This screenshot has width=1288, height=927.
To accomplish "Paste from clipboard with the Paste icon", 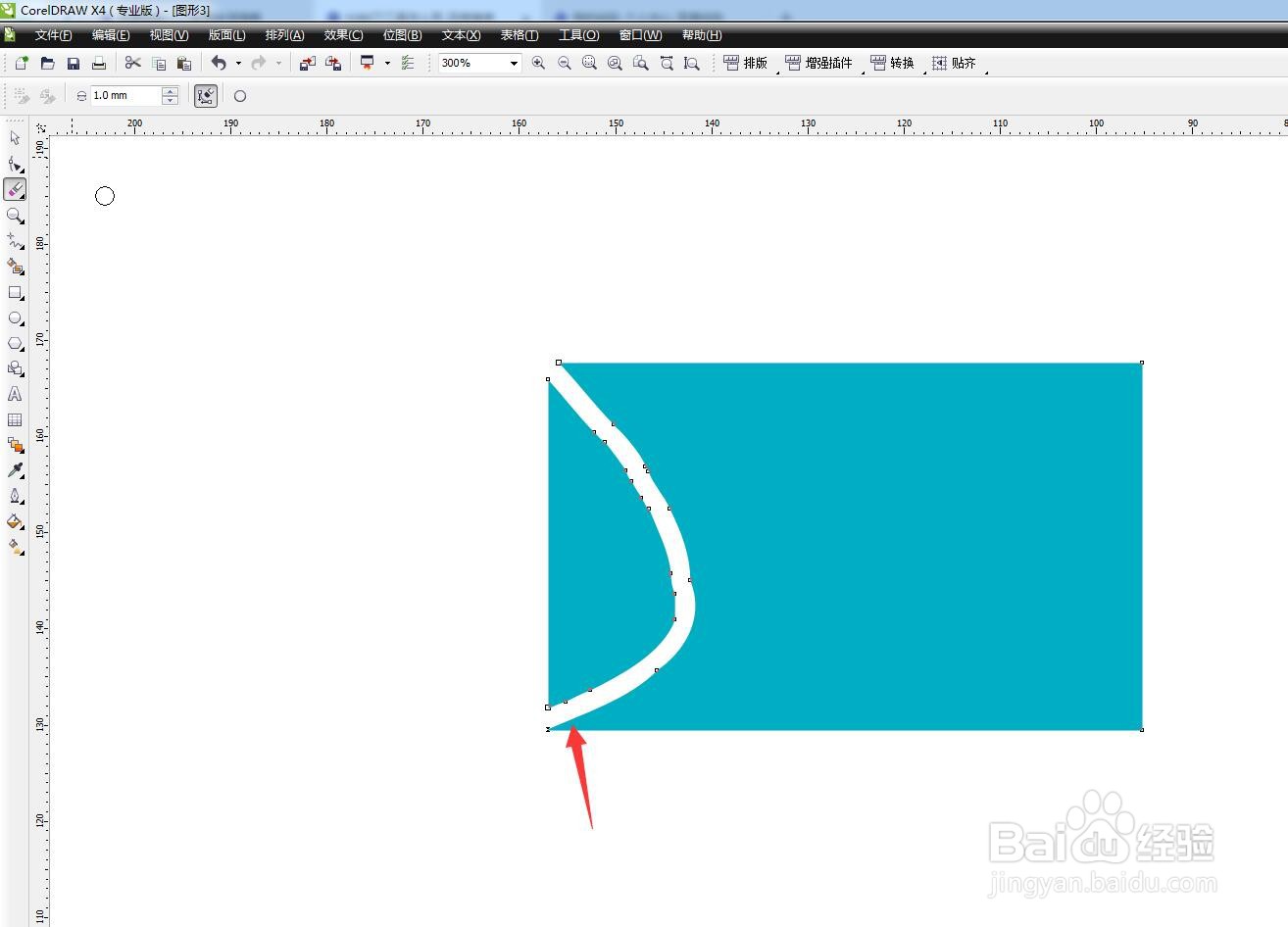I will pyautogui.click(x=184, y=63).
